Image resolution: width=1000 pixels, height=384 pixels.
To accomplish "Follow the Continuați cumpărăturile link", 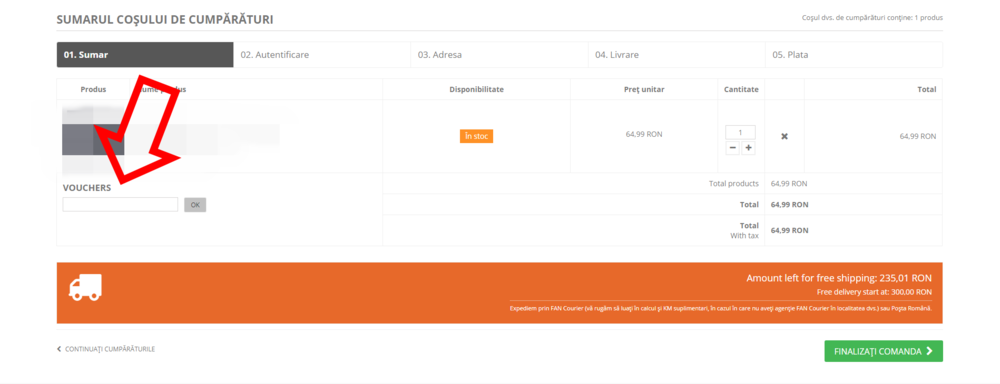I will click(x=106, y=350).
